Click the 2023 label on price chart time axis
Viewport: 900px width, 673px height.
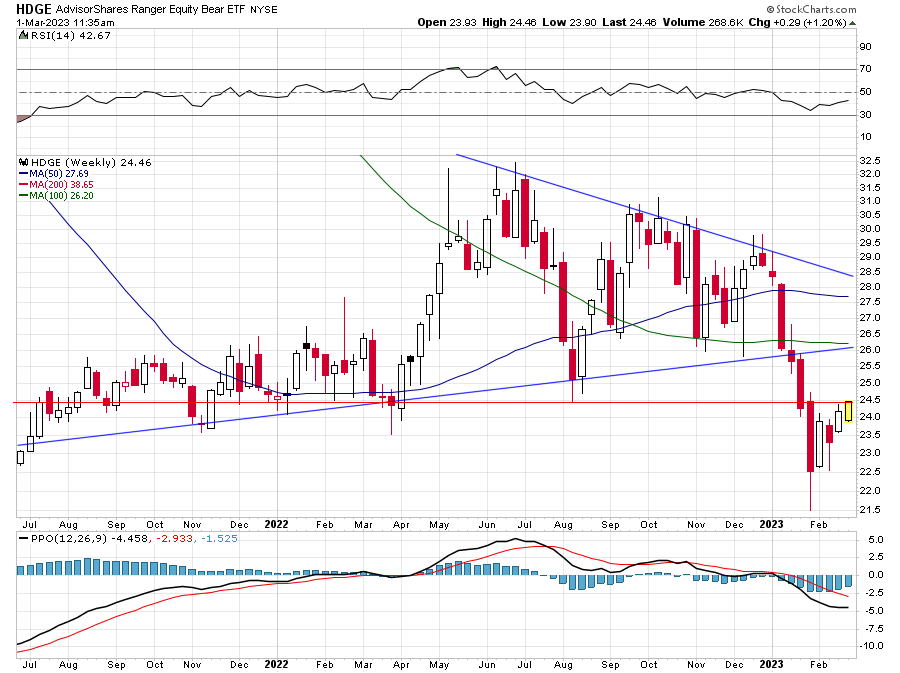[x=771, y=524]
